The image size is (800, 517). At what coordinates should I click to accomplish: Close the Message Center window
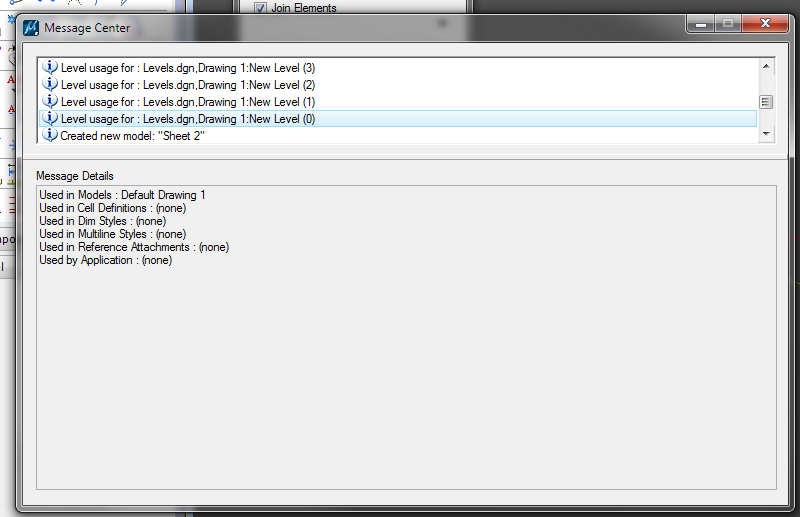coord(765,23)
